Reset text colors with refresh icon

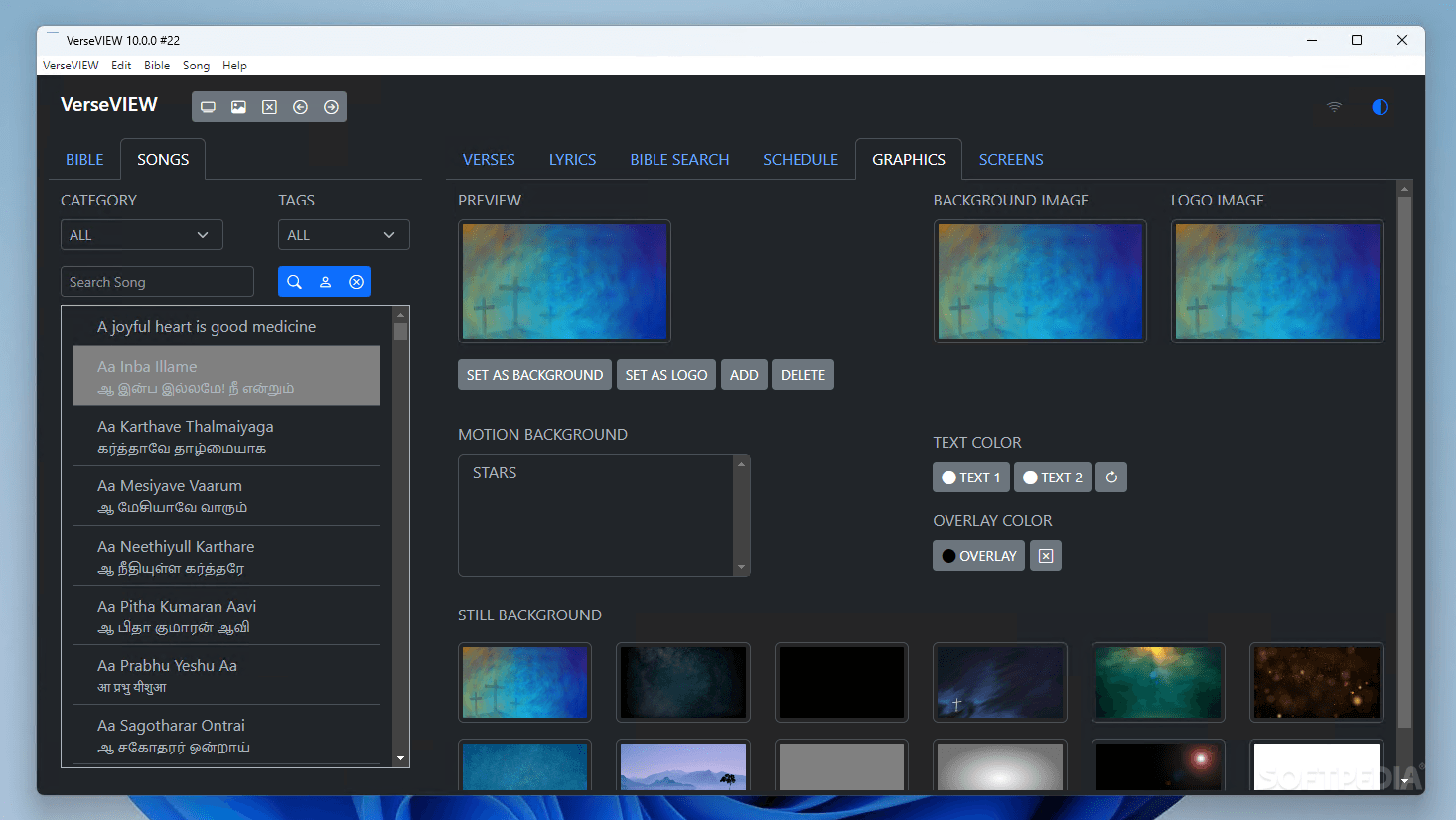point(1111,478)
